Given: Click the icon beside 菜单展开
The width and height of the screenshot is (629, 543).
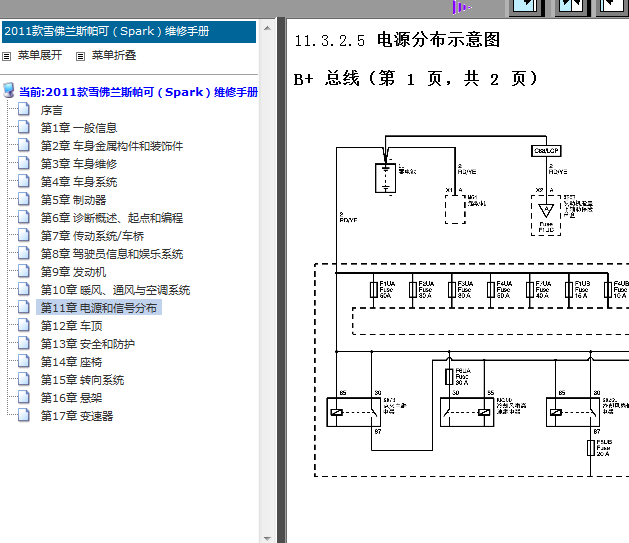Looking at the screenshot, I should (x=6, y=56).
